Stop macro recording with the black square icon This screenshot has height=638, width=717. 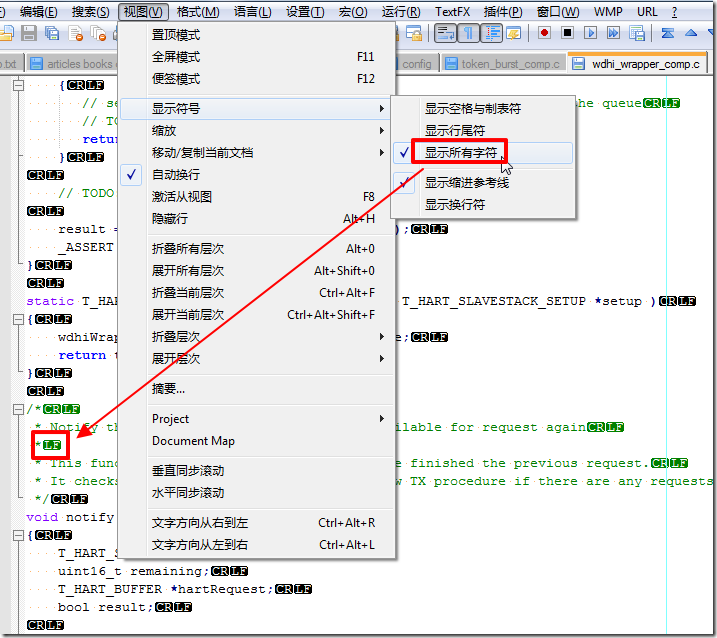567,33
